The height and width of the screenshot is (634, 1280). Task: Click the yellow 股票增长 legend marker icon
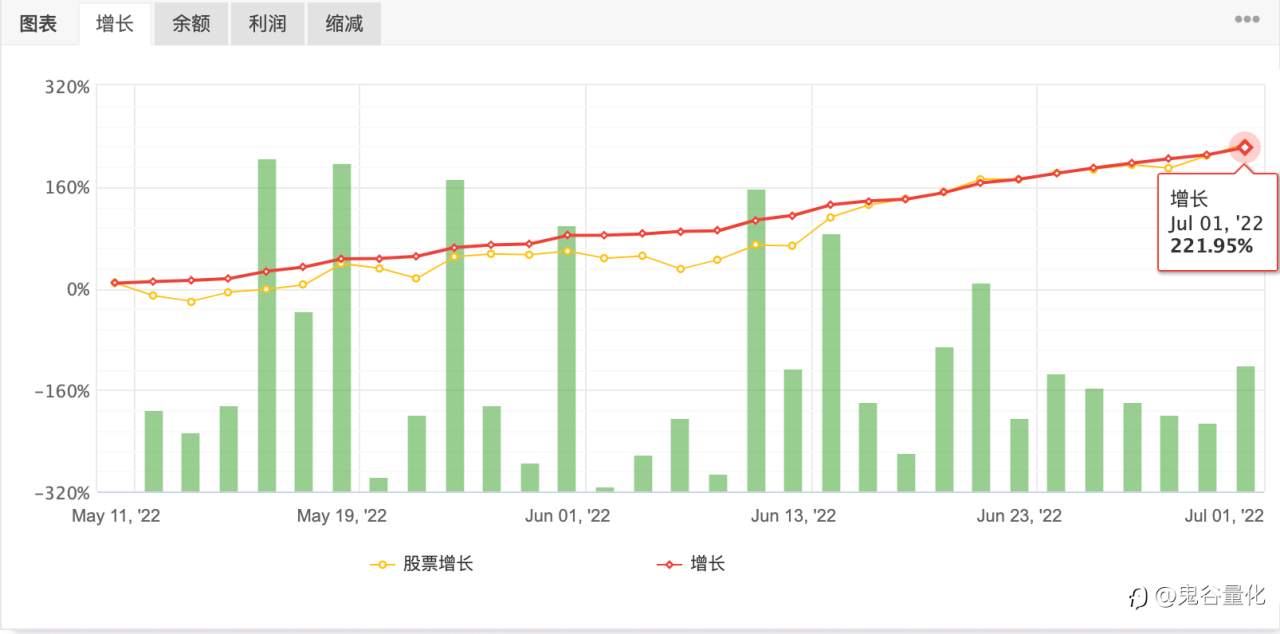[382, 565]
